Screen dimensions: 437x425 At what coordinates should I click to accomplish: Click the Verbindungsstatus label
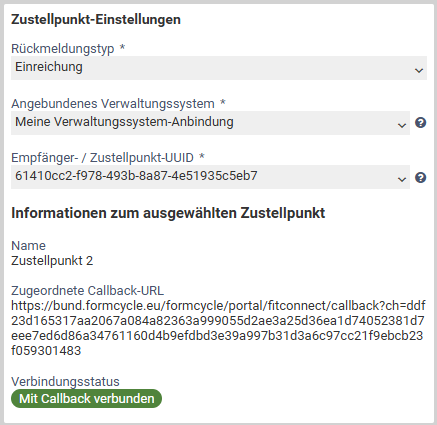coord(65,382)
